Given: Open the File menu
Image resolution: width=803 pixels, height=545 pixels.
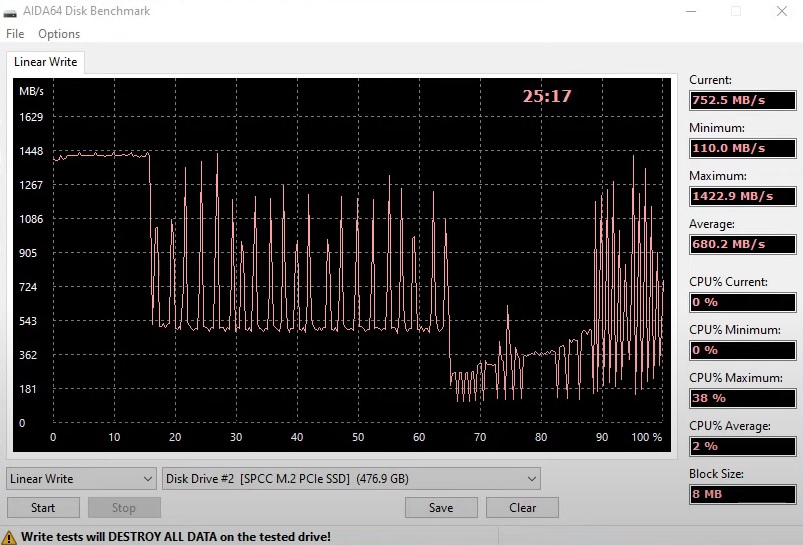Looking at the screenshot, I should click(x=15, y=34).
